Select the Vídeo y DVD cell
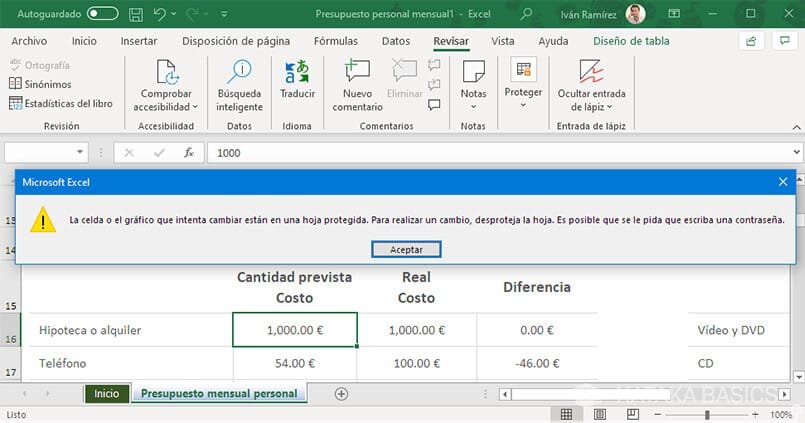Image resolution: width=805 pixels, height=423 pixels. tap(738, 330)
